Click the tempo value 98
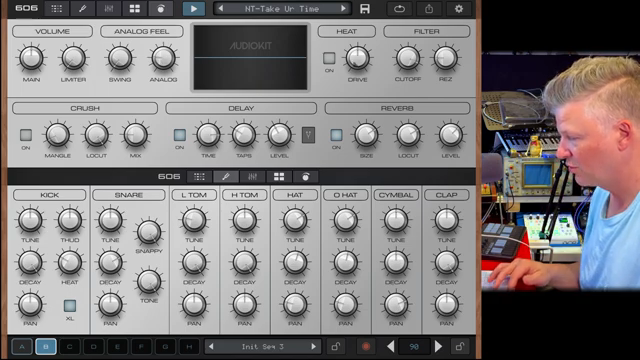 pyautogui.click(x=414, y=347)
